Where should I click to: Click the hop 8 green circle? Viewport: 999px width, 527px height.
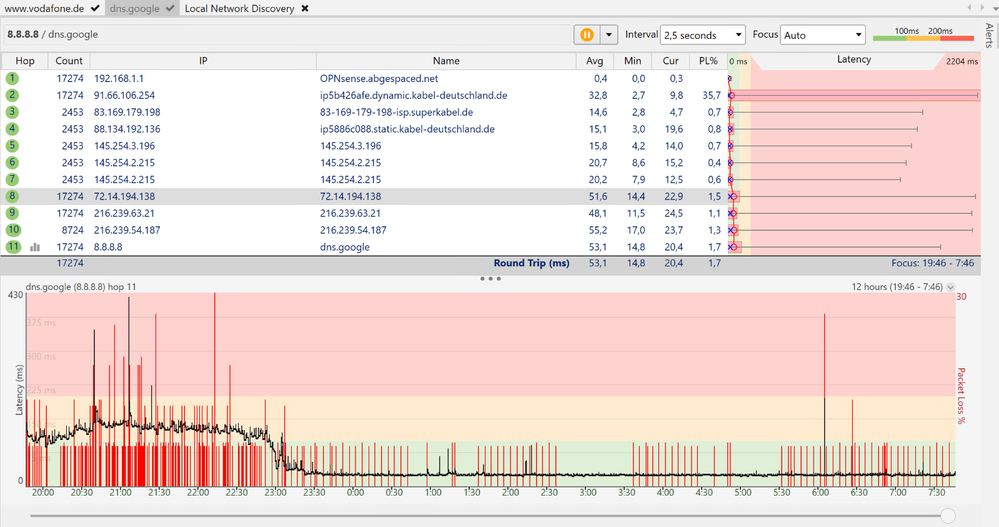pos(12,197)
